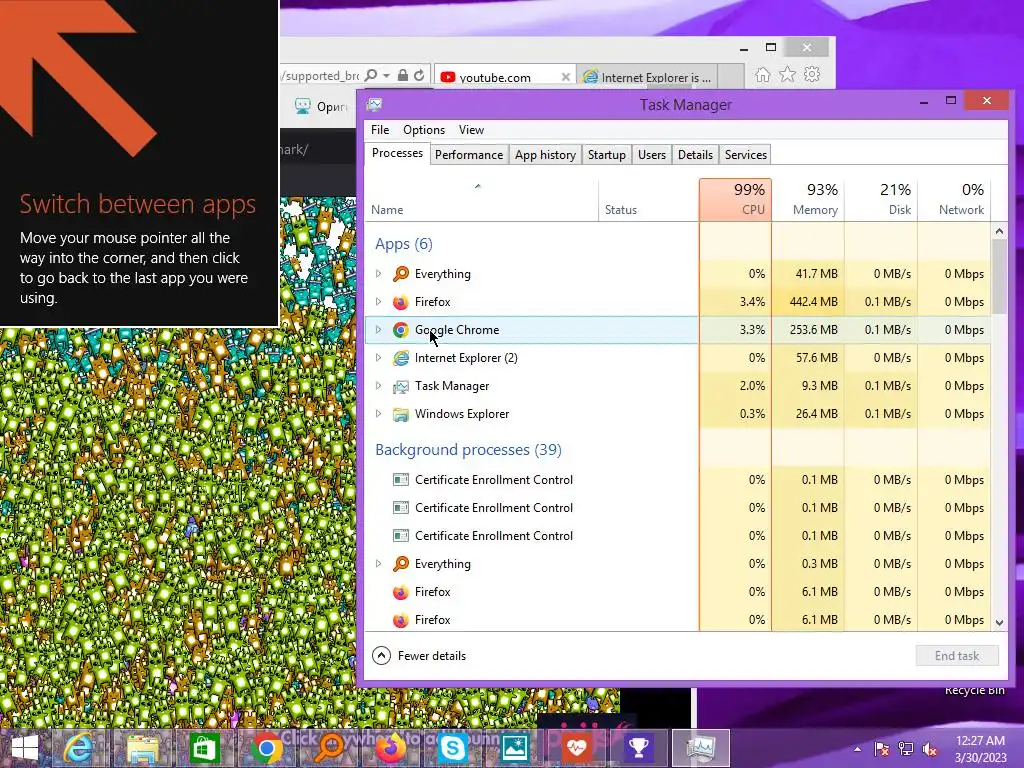Open the Windows Start button

[25, 748]
